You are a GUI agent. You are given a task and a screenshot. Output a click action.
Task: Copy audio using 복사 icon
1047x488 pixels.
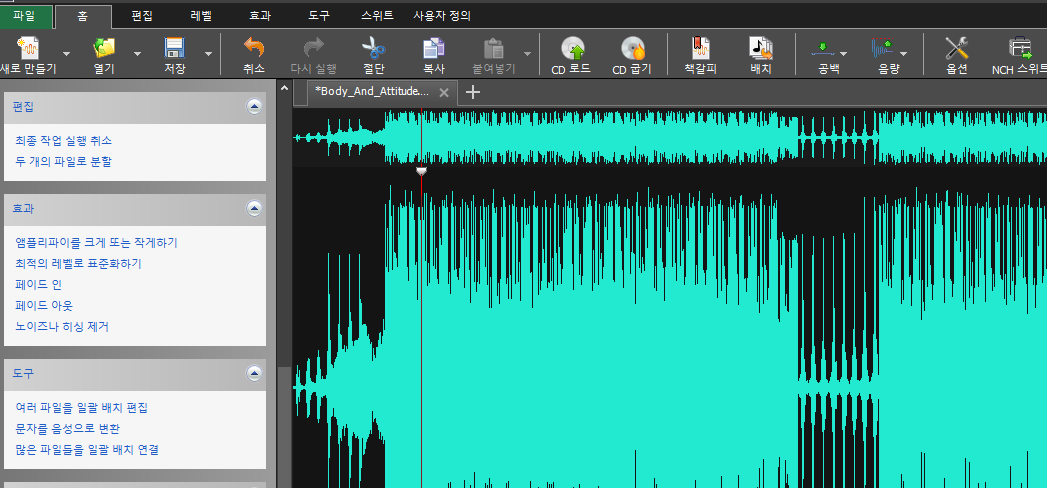pos(433,48)
